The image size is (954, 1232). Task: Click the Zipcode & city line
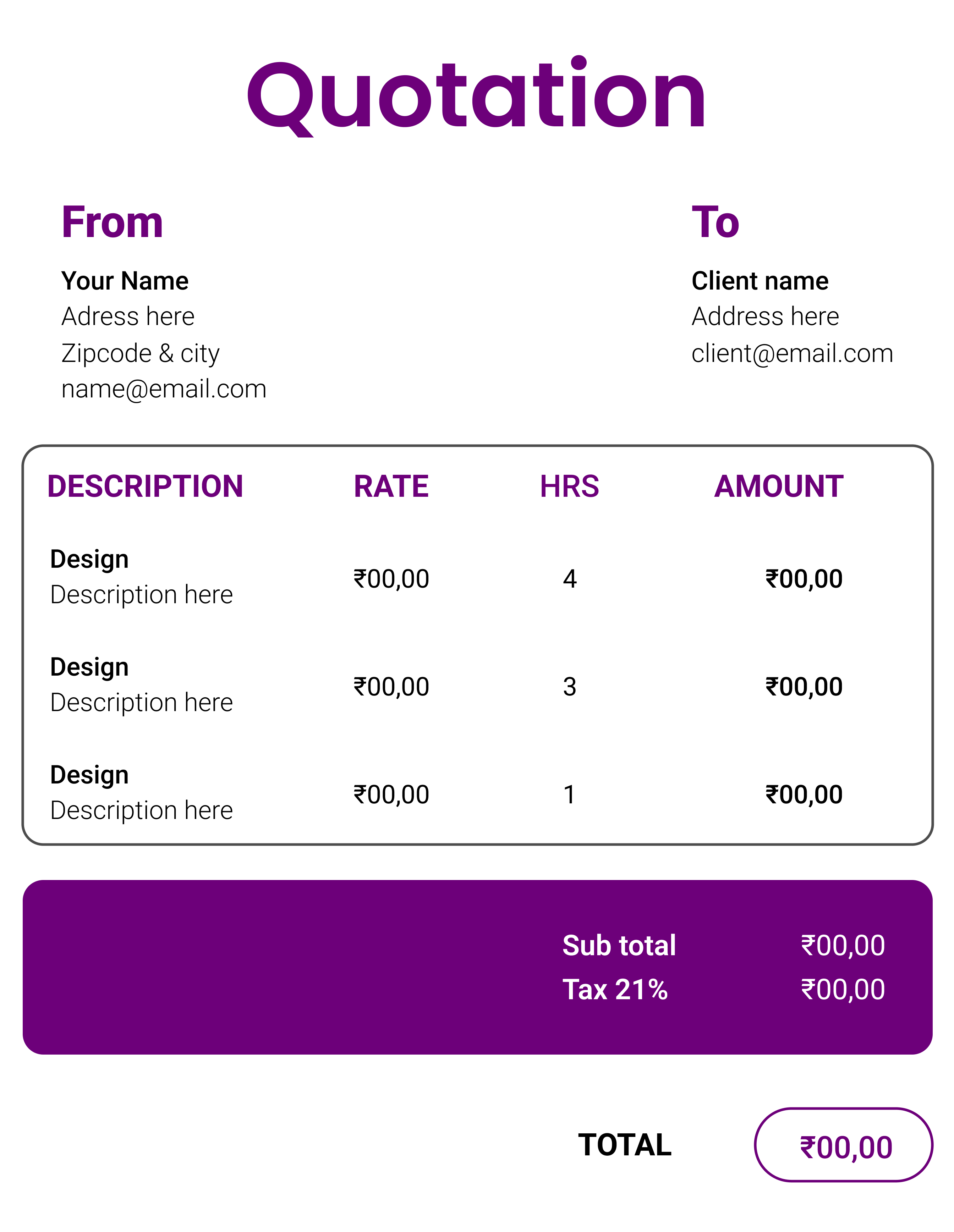[141, 354]
